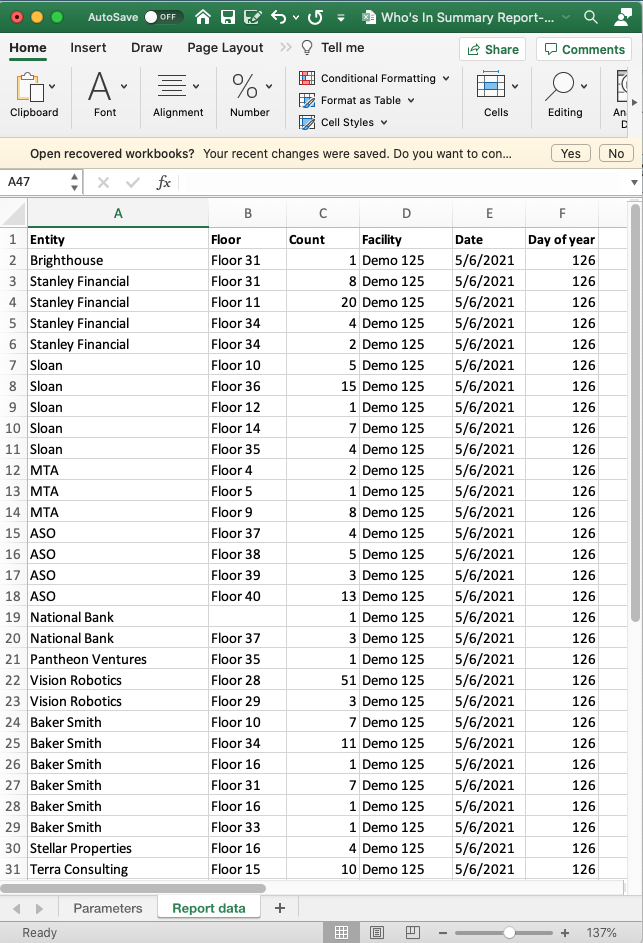643x943 pixels.
Task: Switch to Page Layout view
Action: [377, 932]
